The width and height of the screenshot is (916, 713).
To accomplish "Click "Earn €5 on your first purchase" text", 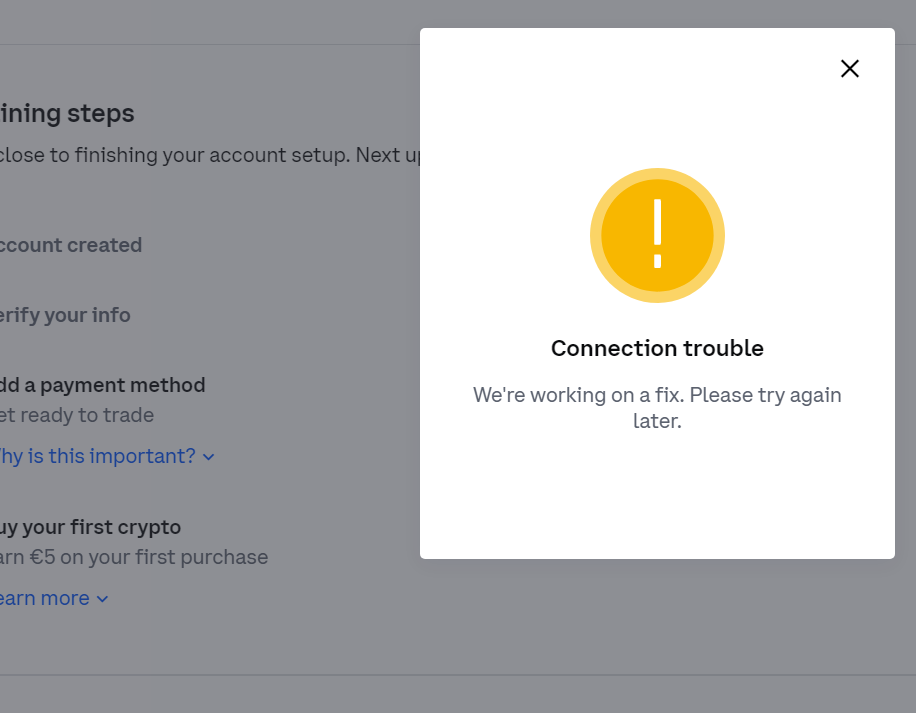I will tap(134, 557).
